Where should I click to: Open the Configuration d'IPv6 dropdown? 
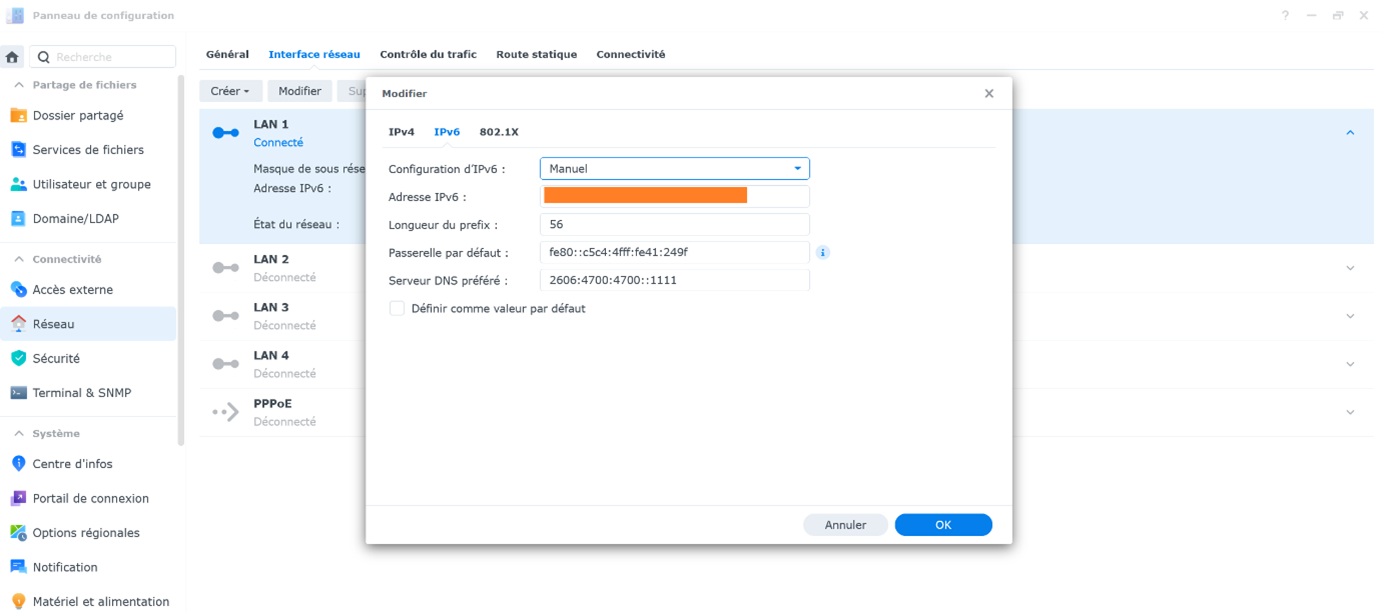674,169
